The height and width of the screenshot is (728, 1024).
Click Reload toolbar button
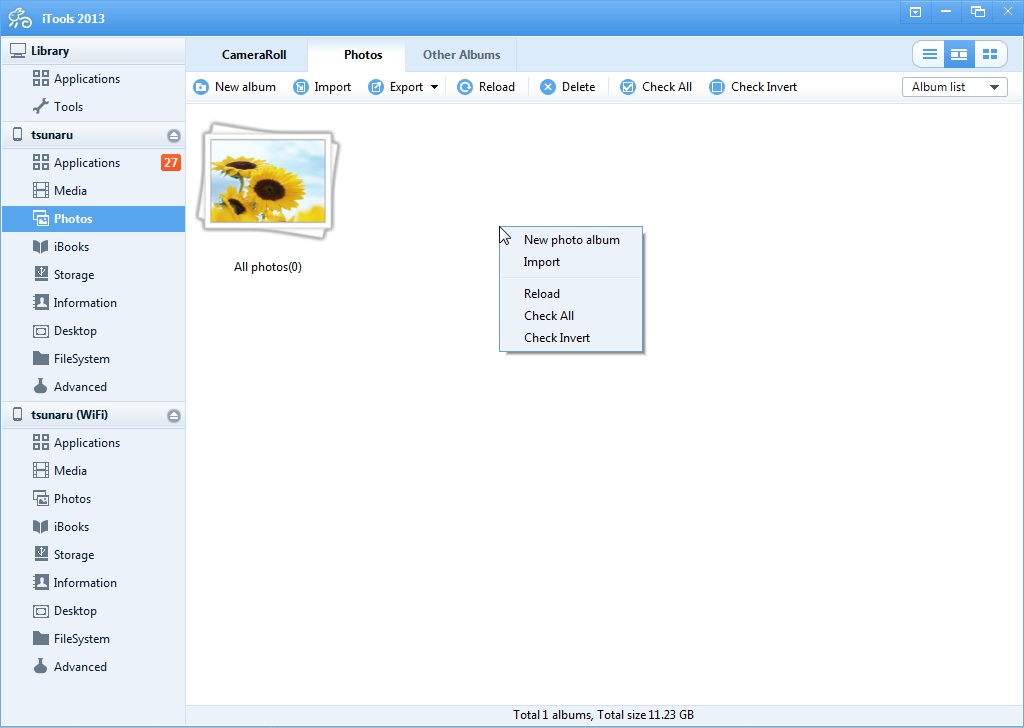point(486,87)
